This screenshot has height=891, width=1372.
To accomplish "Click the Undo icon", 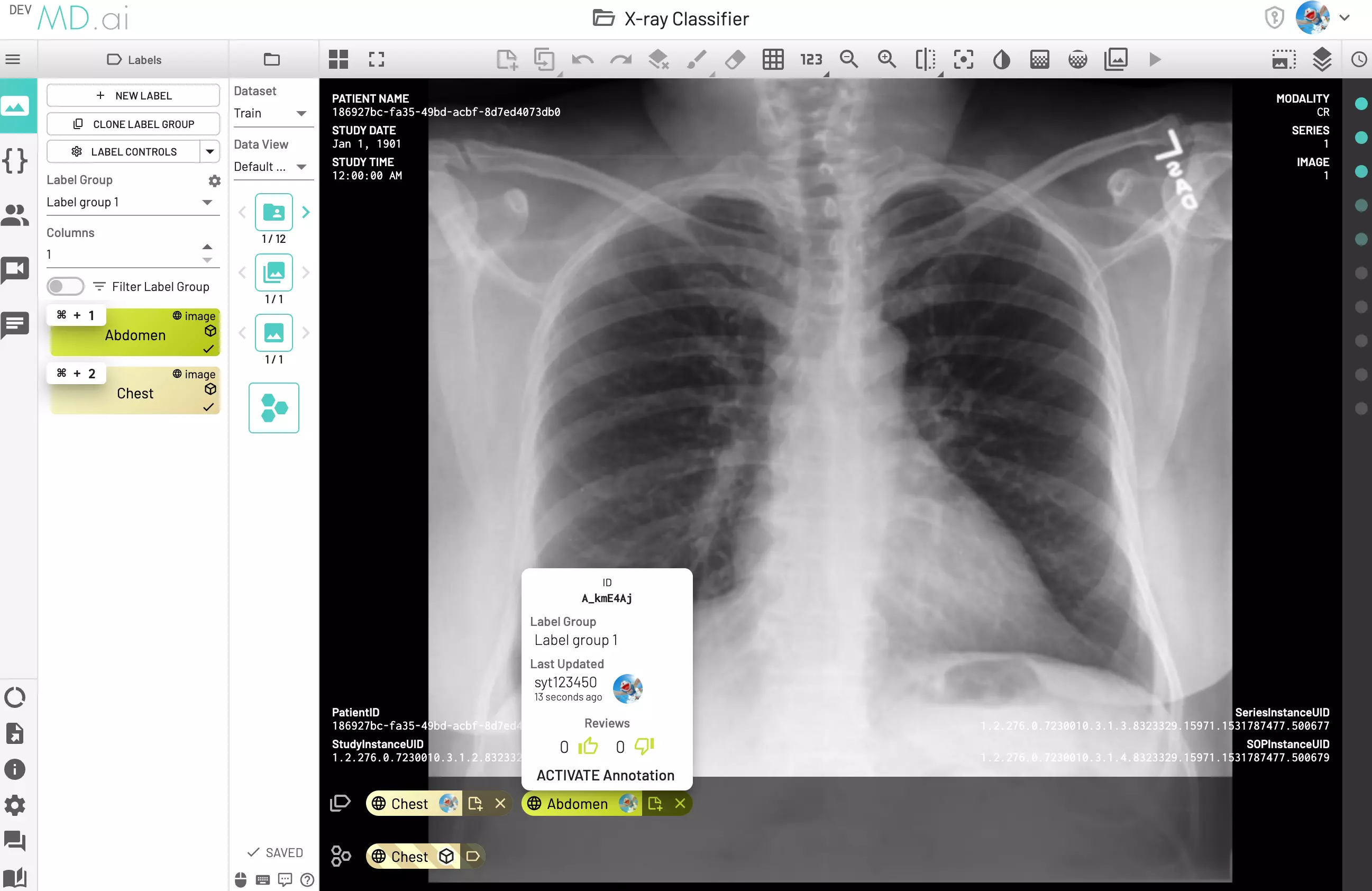I will click(583, 59).
